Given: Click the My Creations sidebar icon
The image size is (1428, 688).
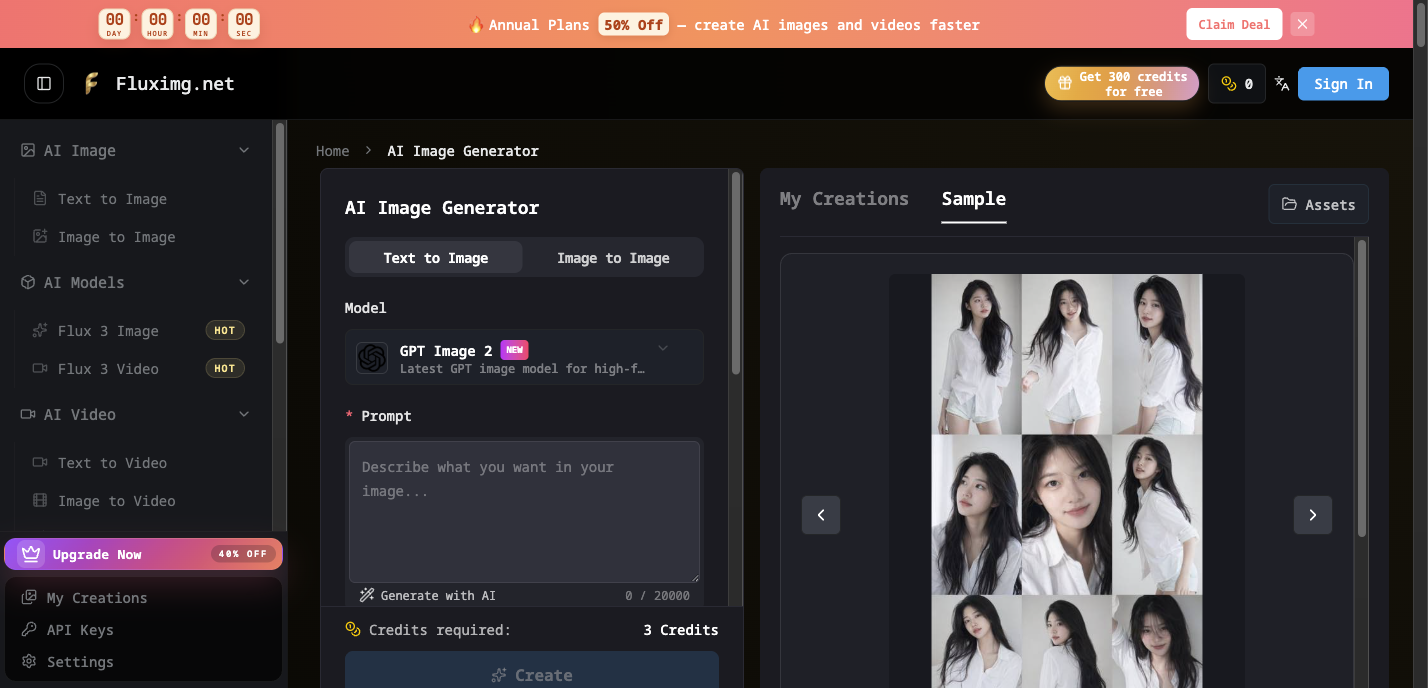Looking at the screenshot, I should [x=29, y=598].
